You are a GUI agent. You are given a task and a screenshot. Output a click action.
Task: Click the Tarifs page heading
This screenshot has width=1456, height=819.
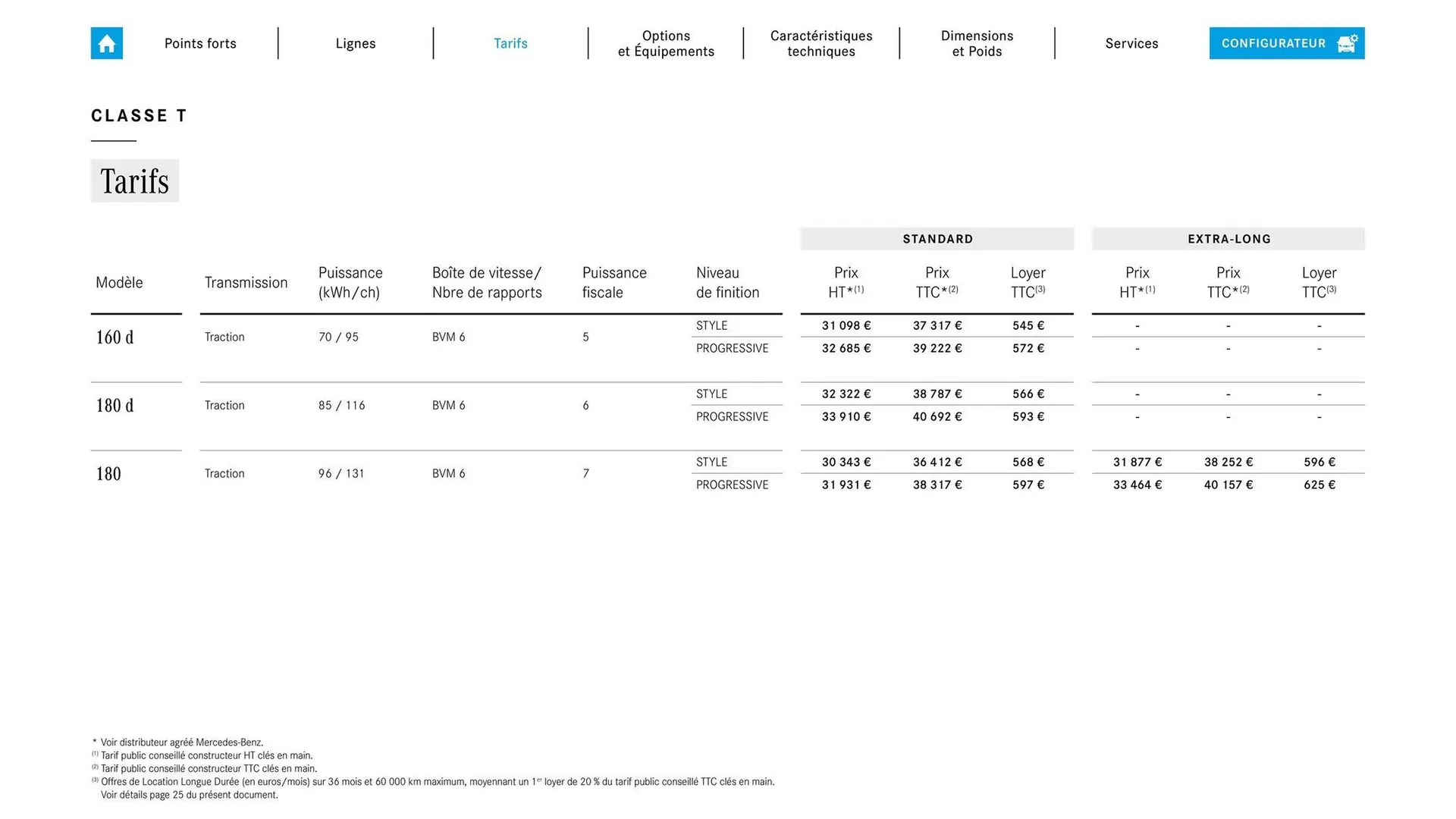click(135, 181)
